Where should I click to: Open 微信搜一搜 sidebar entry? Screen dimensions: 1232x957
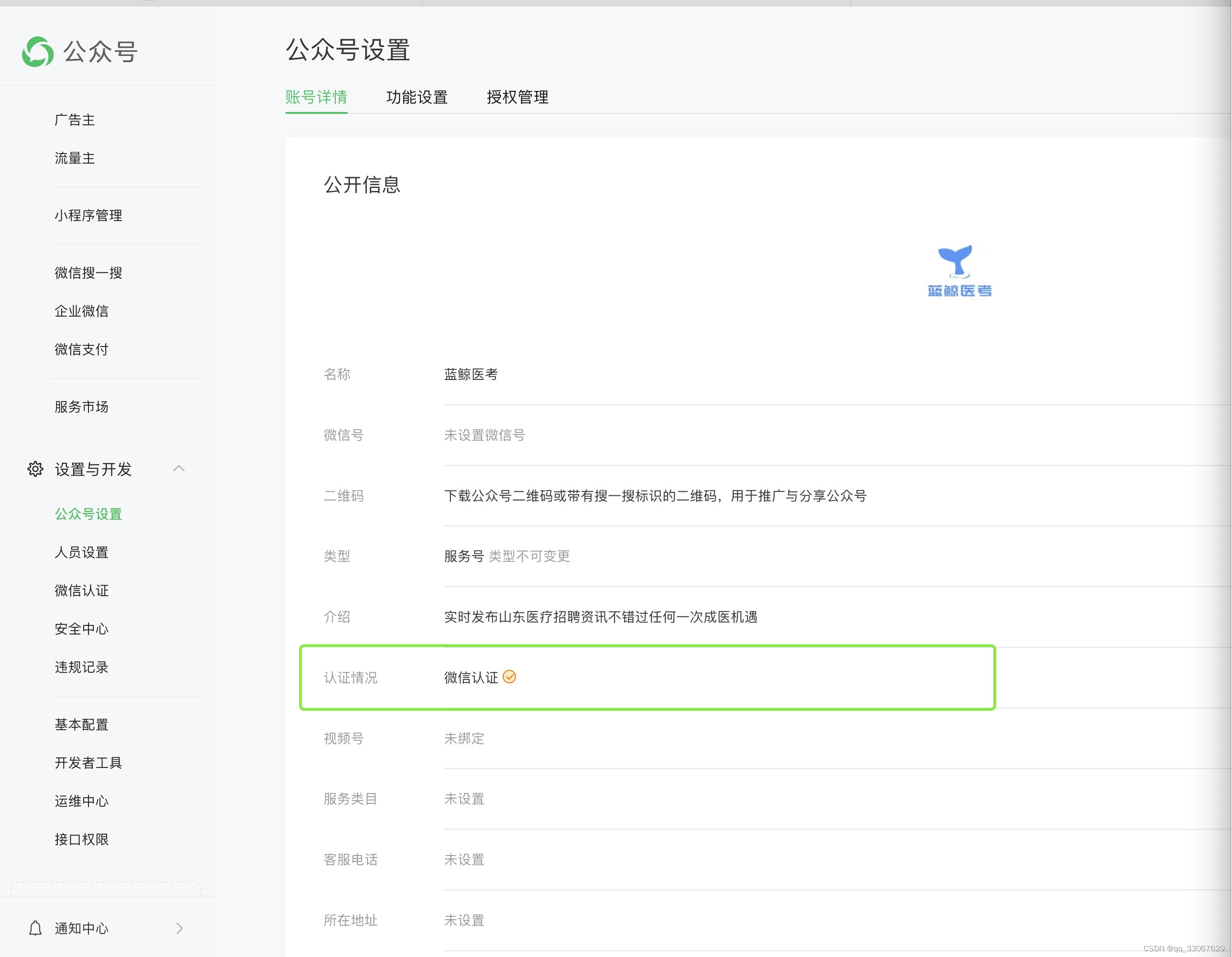tap(88, 273)
